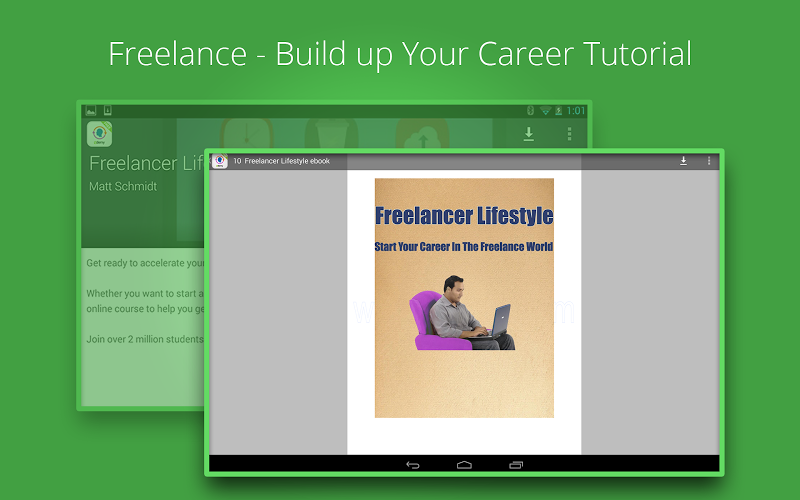Screen dimensions: 800x500
Task: Tap the faded cloud upload thumbnail in the back window
Action: point(423,134)
